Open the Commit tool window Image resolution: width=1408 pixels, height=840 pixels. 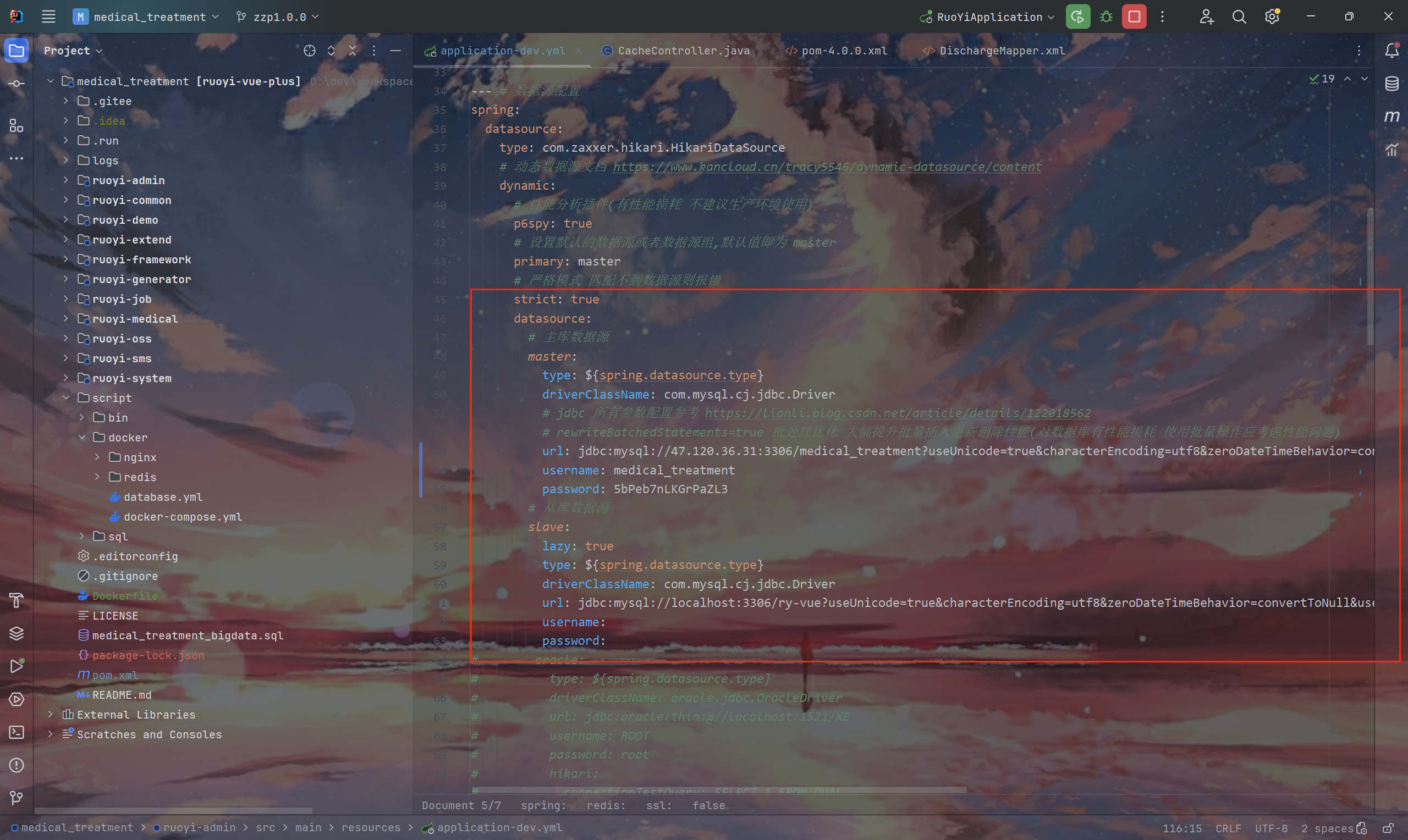click(x=16, y=84)
